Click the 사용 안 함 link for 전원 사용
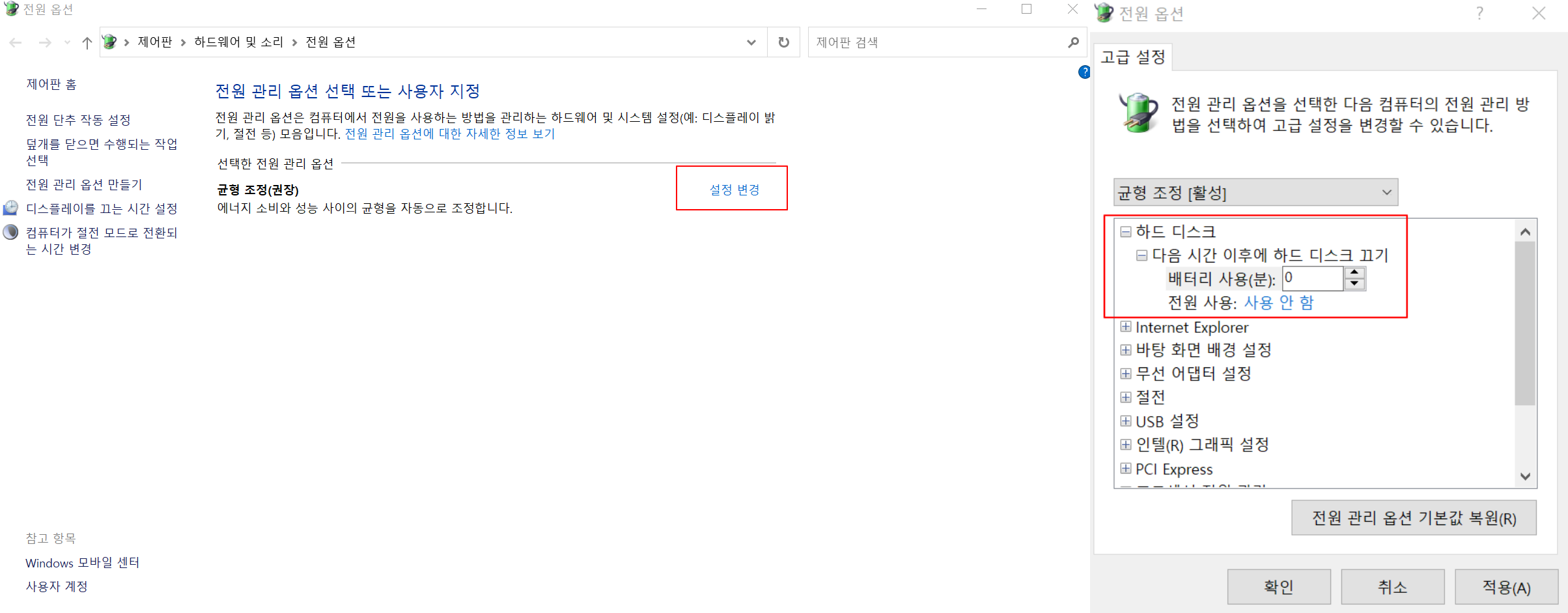Image resolution: width=1568 pixels, height=613 pixels. 1278,302
